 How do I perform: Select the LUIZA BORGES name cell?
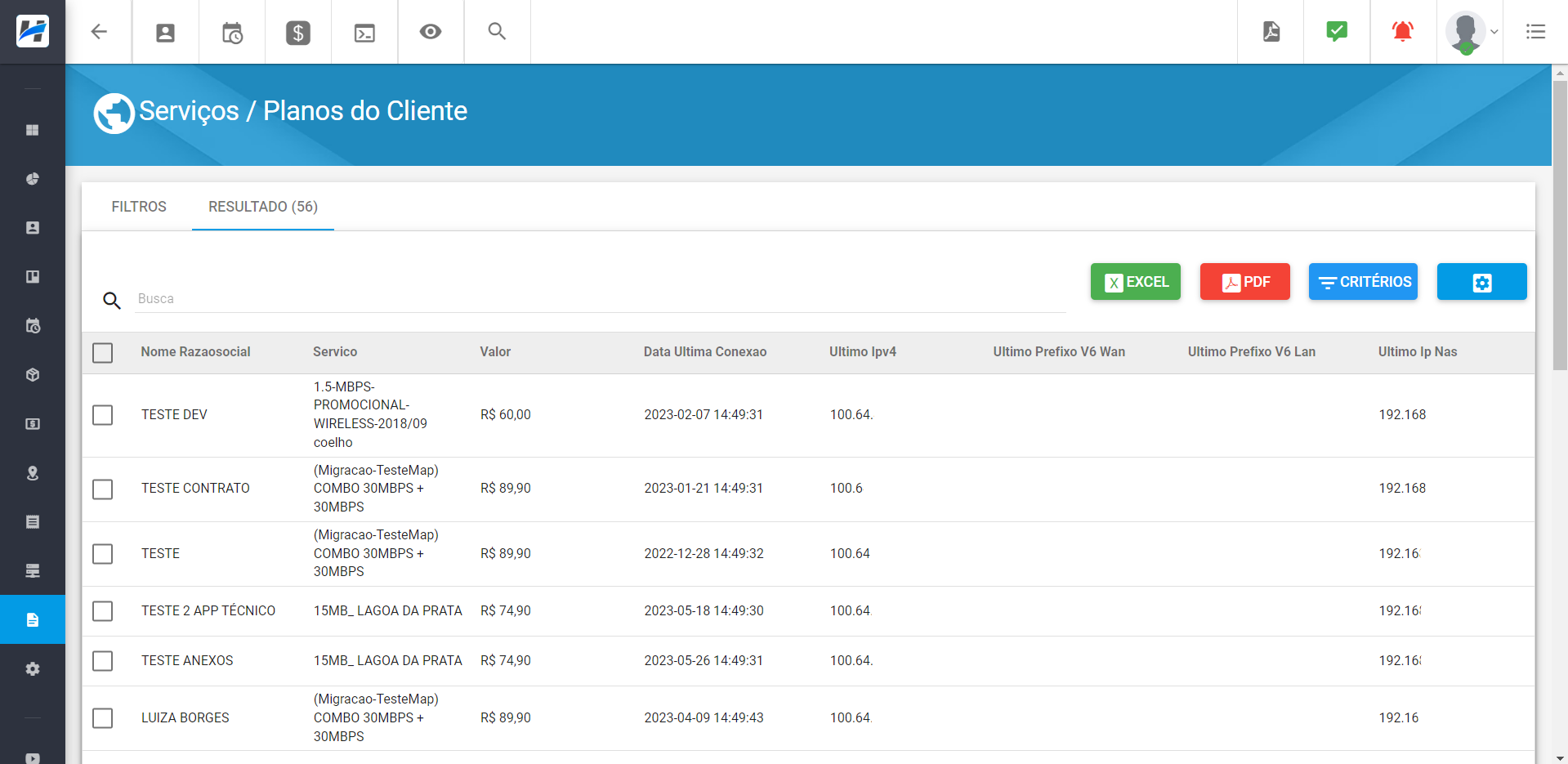pos(185,718)
